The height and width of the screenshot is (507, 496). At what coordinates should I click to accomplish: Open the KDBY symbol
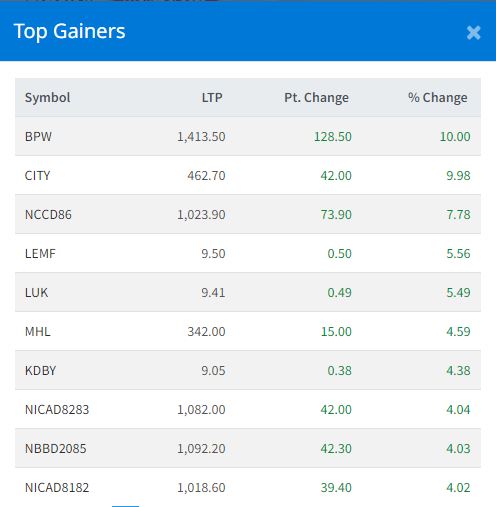[x=41, y=371]
